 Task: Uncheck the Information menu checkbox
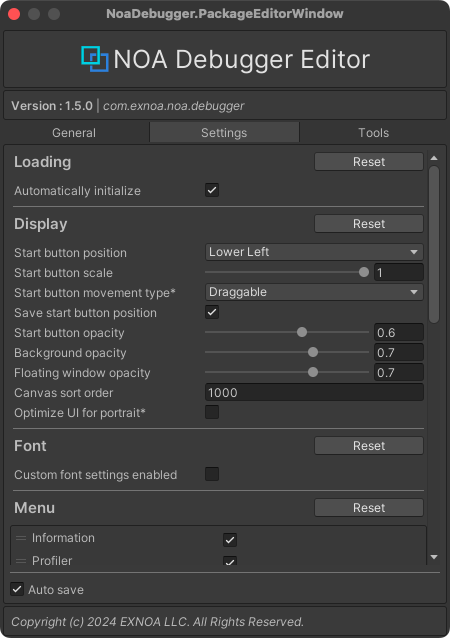(x=230, y=540)
